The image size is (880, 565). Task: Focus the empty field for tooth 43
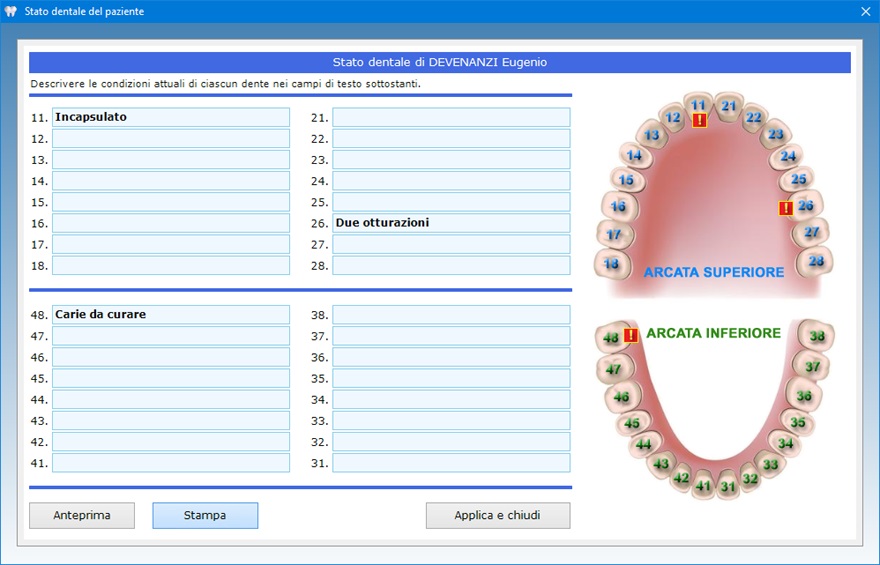click(171, 420)
